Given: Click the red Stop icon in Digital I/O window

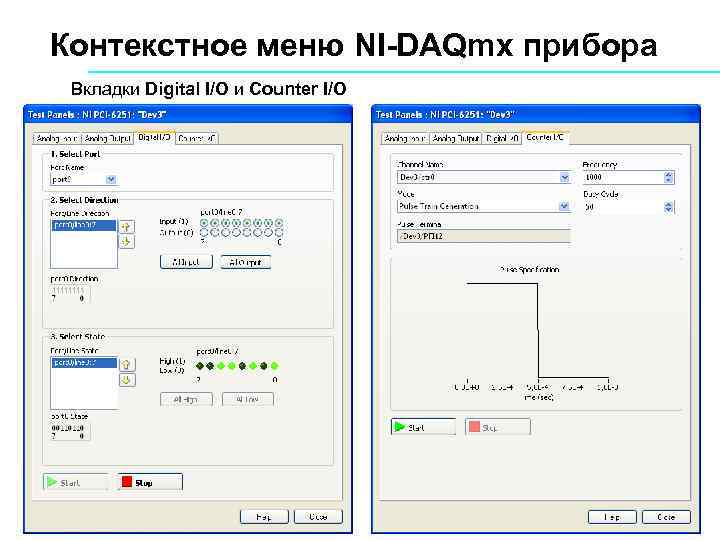Looking at the screenshot, I should (127, 482).
